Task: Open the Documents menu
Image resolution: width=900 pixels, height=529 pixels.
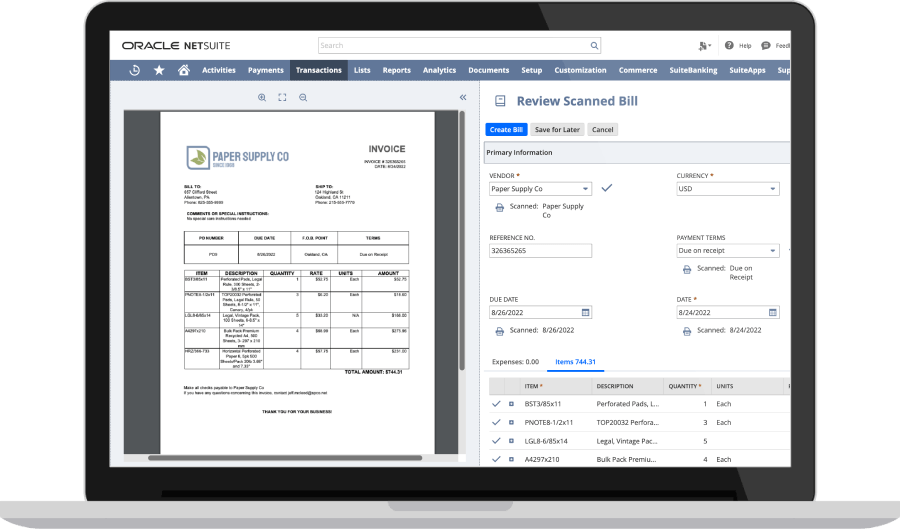Action: [x=488, y=70]
